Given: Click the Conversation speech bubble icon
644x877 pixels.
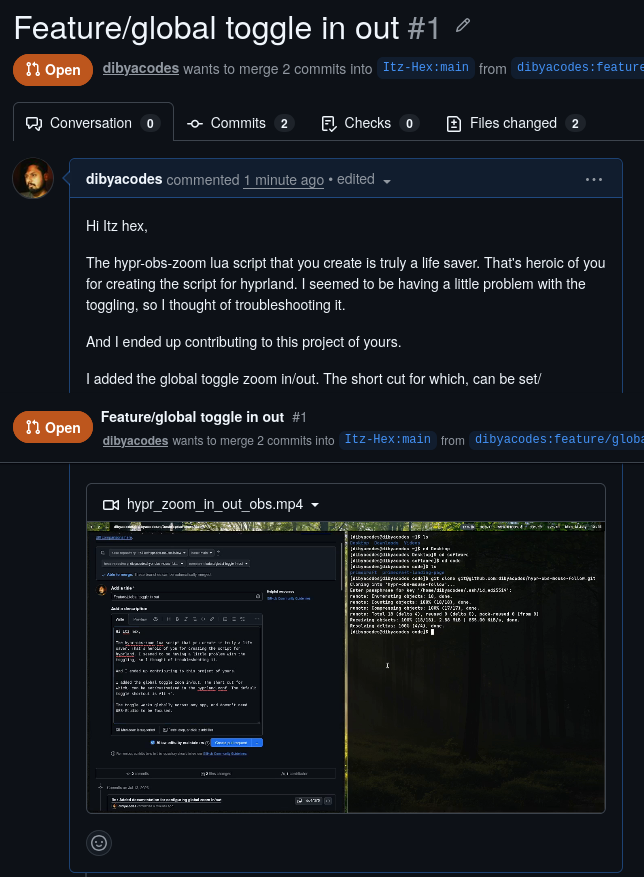Looking at the screenshot, I should (x=34, y=124).
